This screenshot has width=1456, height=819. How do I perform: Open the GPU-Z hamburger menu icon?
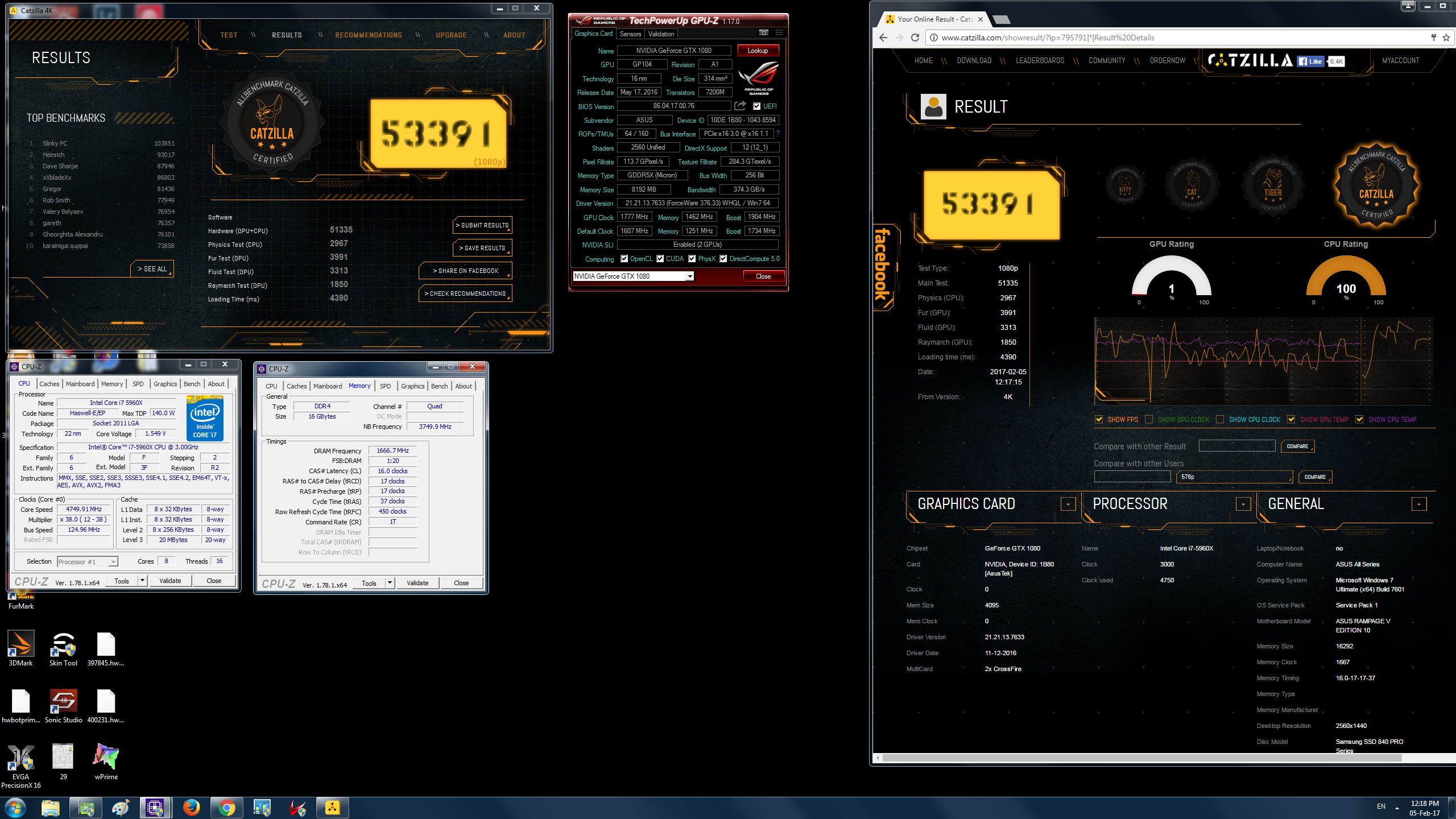(x=779, y=33)
